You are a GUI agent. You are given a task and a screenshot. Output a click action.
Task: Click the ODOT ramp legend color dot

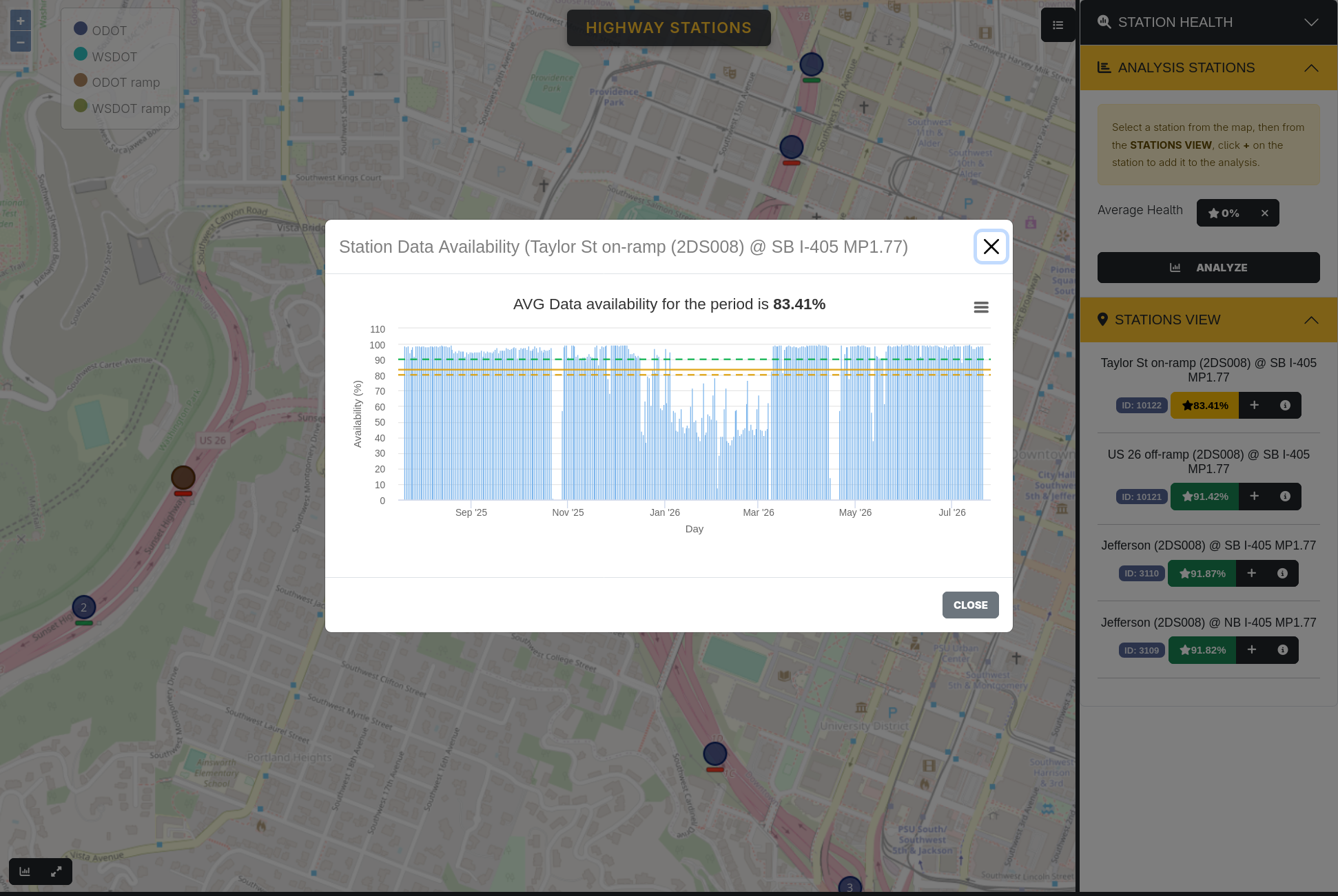(81, 80)
